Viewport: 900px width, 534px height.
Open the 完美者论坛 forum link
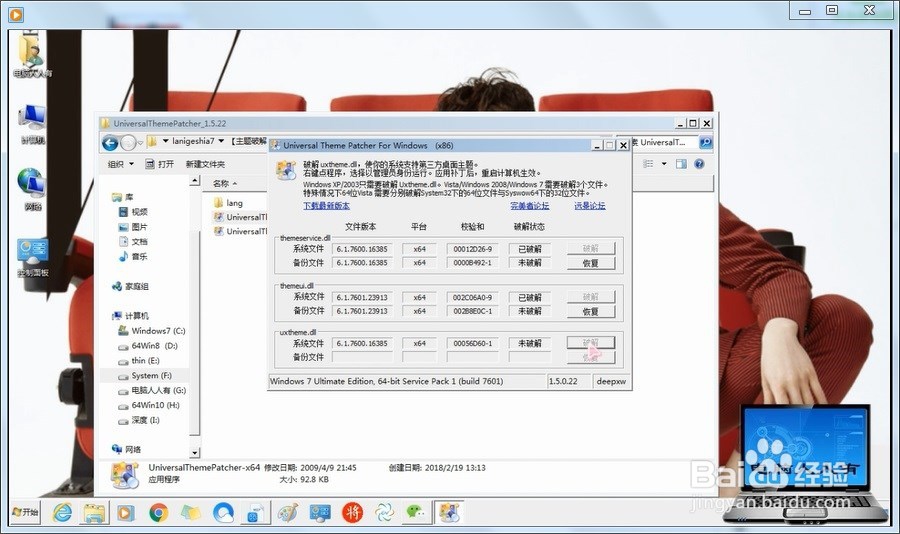pyautogui.click(x=530, y=206)
